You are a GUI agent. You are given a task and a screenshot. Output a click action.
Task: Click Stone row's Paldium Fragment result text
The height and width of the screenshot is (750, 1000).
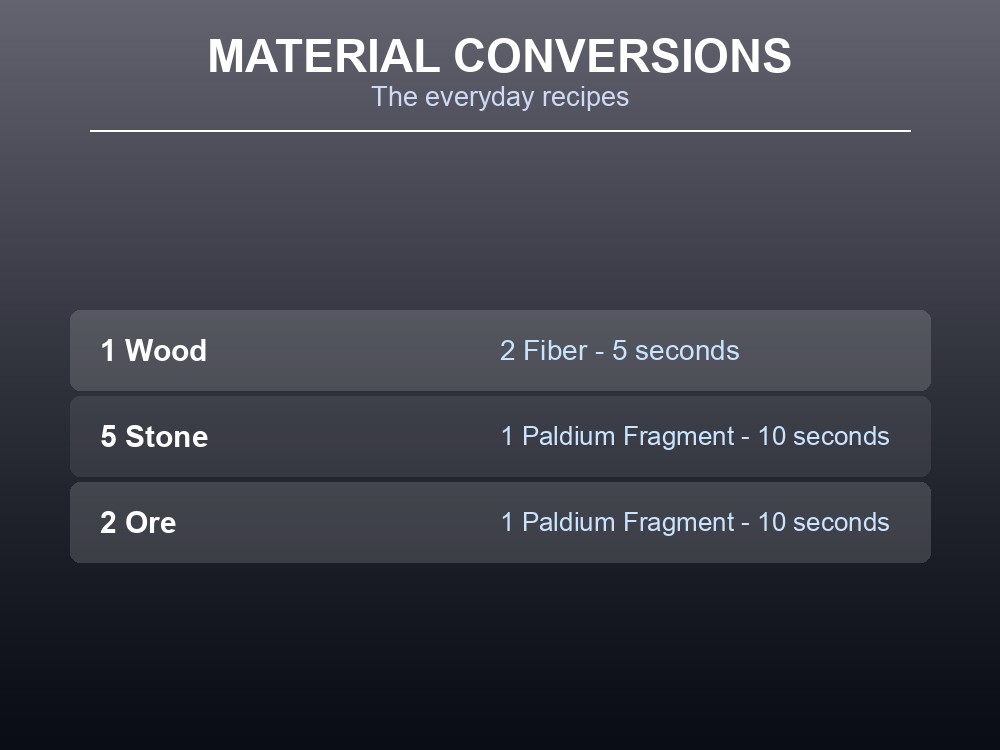(695, 436)
